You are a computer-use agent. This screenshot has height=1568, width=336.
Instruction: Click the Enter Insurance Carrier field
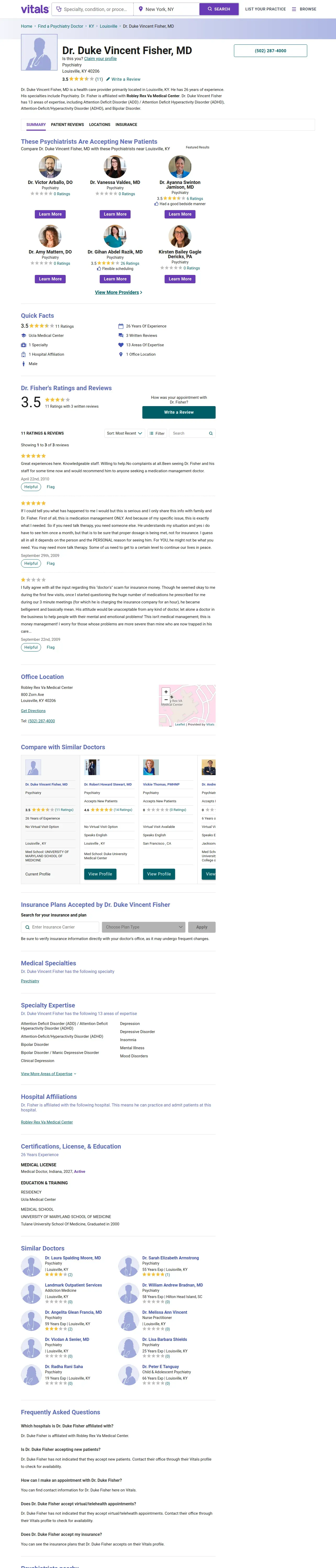pyautogui.click(x=60, y=927)
